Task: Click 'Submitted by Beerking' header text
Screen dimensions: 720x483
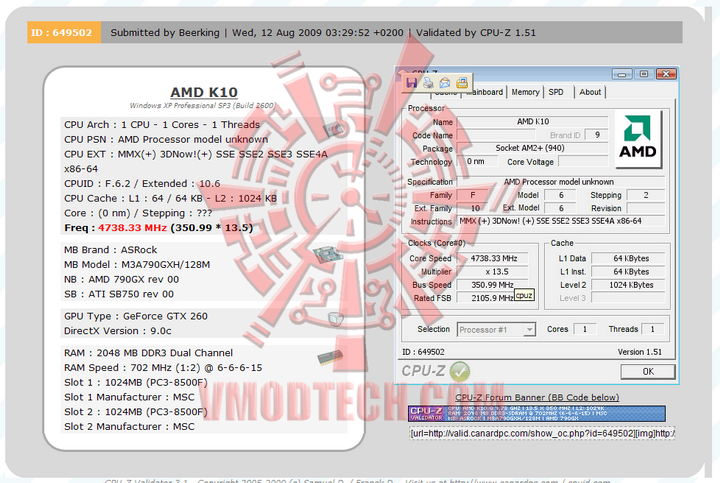Action: pos(165,33)
